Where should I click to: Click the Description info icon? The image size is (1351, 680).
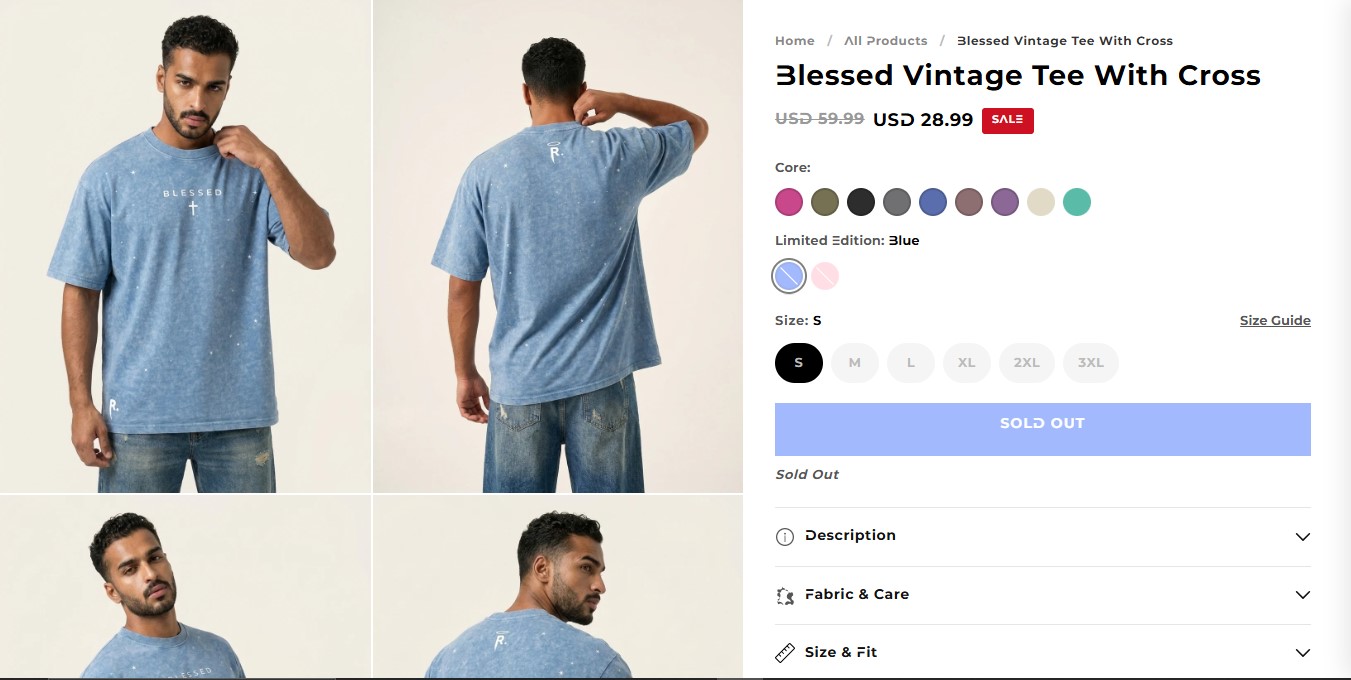[785, 537]
